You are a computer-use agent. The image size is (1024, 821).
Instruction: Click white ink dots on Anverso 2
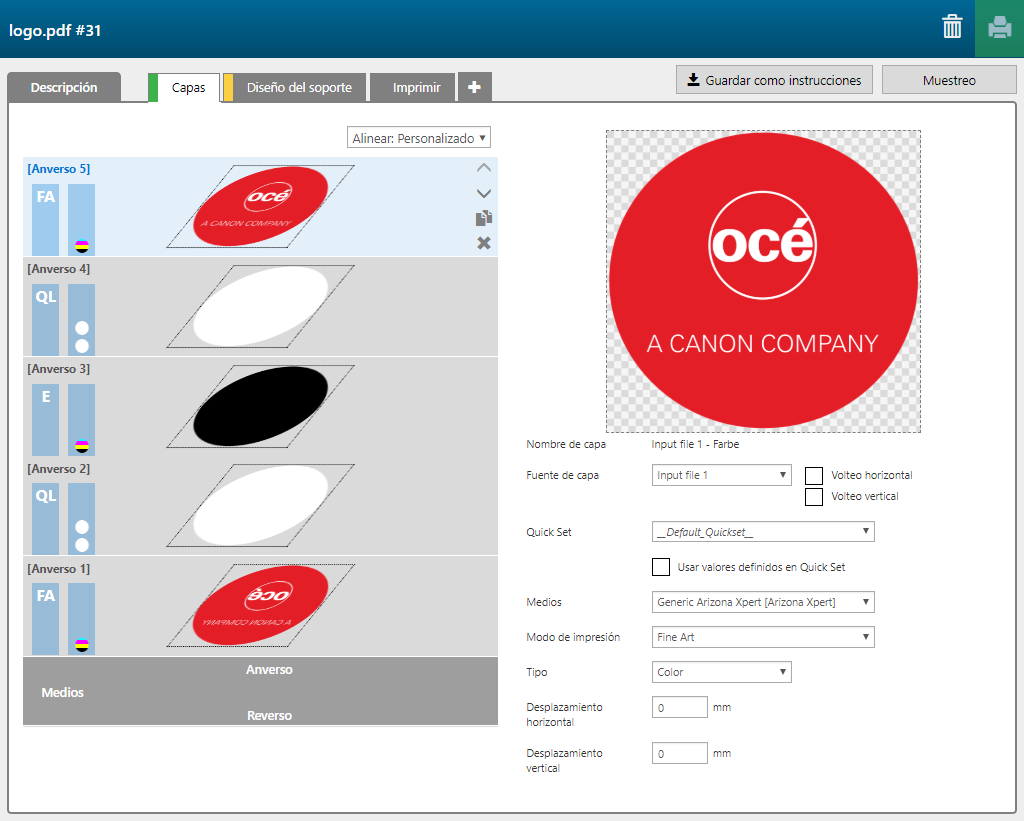(82, 536)
